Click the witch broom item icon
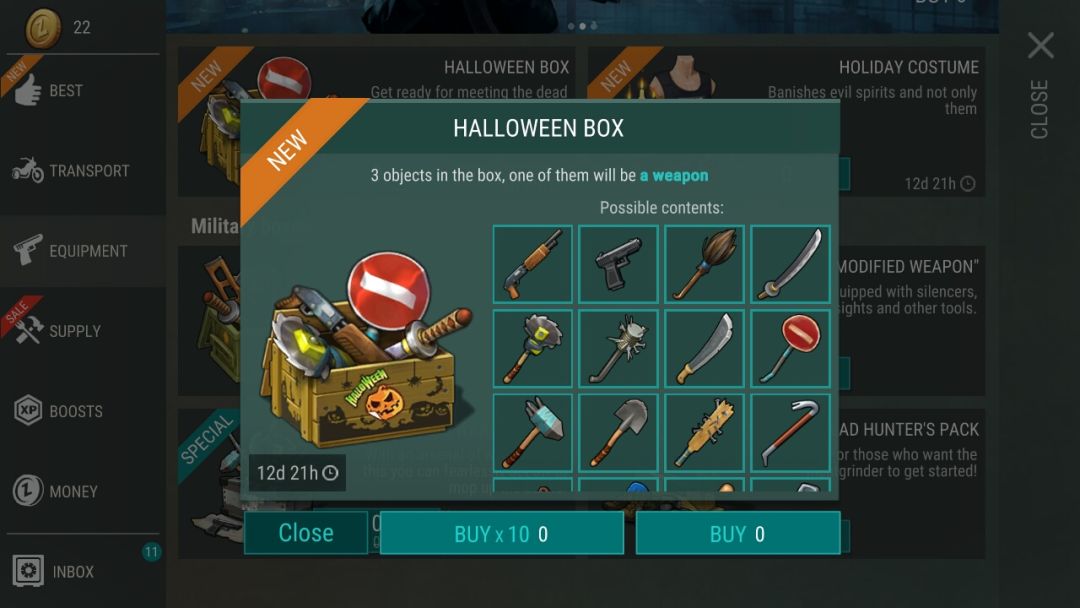Image resolution: width=1080 pixels, height=608 pixels. click(705, 264)
